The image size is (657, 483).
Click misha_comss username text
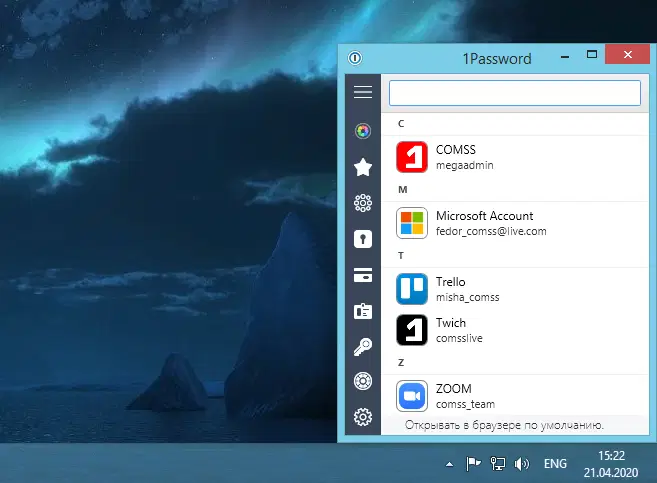468,297
